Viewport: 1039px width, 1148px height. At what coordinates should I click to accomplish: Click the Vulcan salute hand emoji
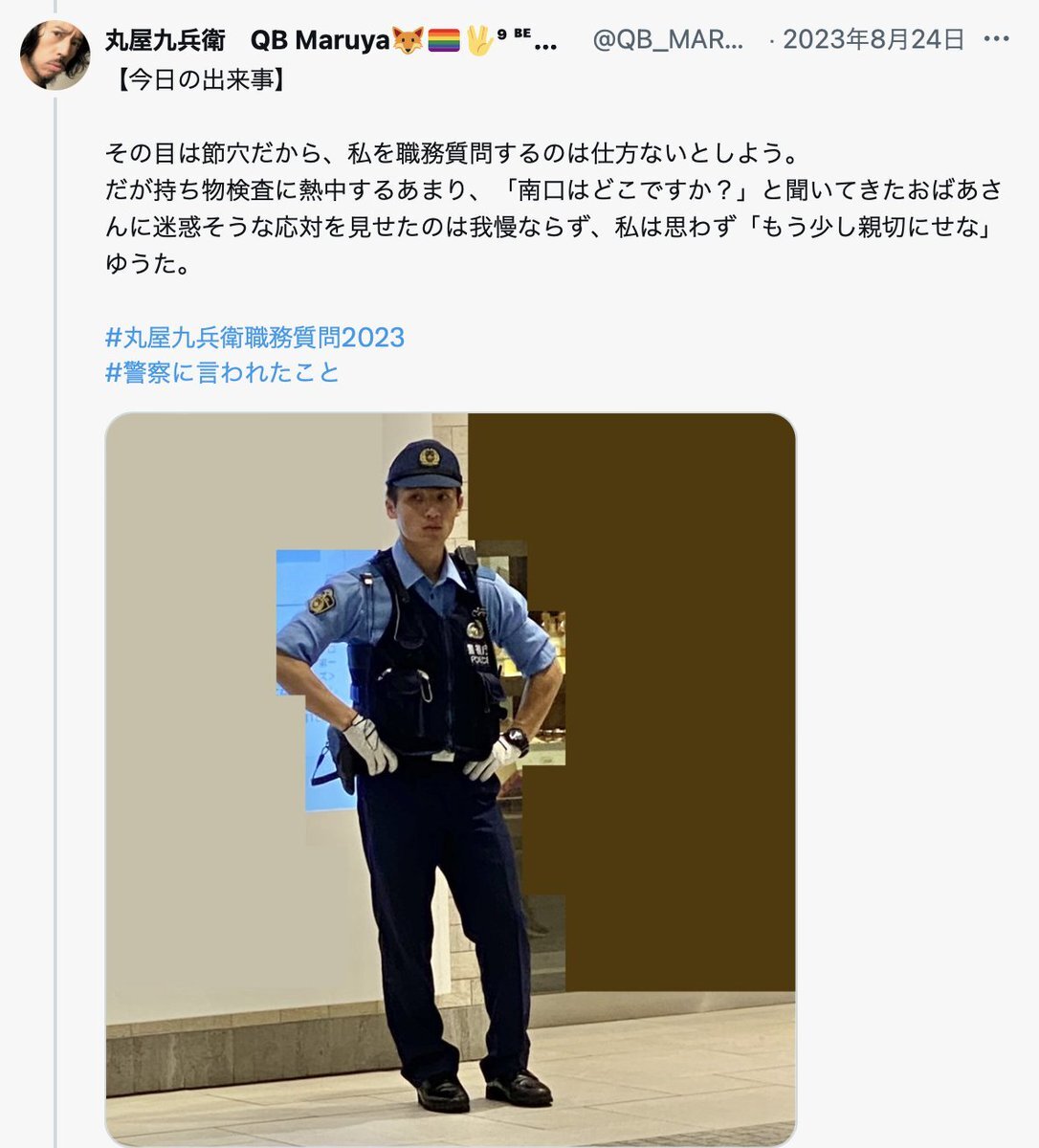478,40
